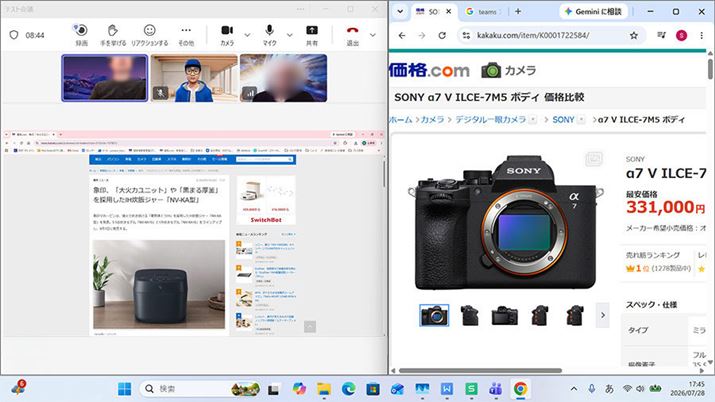
Task: Select the first front-view camera thumbnail
Action: (434, 315)
